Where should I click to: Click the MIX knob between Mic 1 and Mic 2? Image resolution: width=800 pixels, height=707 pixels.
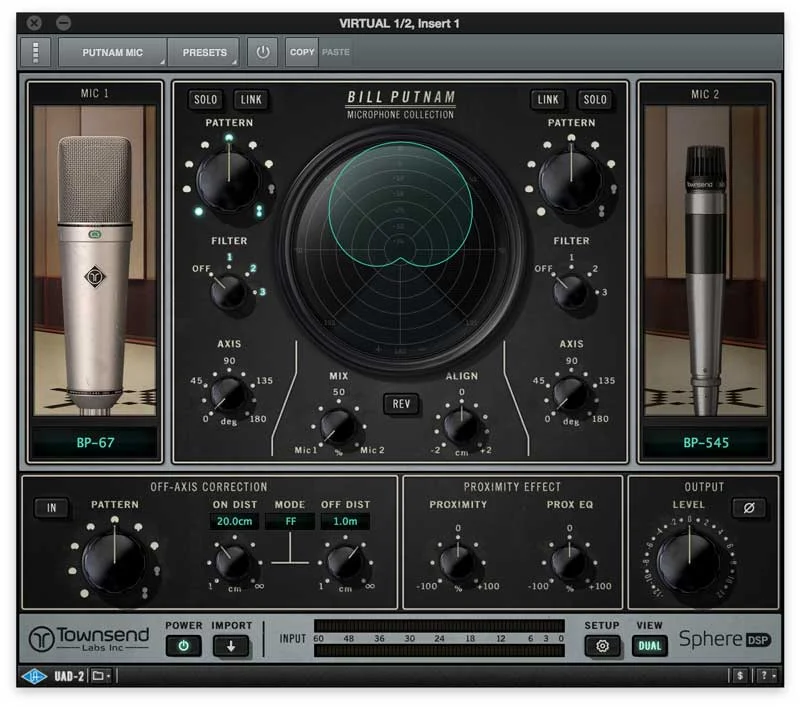tap(338, 426)
